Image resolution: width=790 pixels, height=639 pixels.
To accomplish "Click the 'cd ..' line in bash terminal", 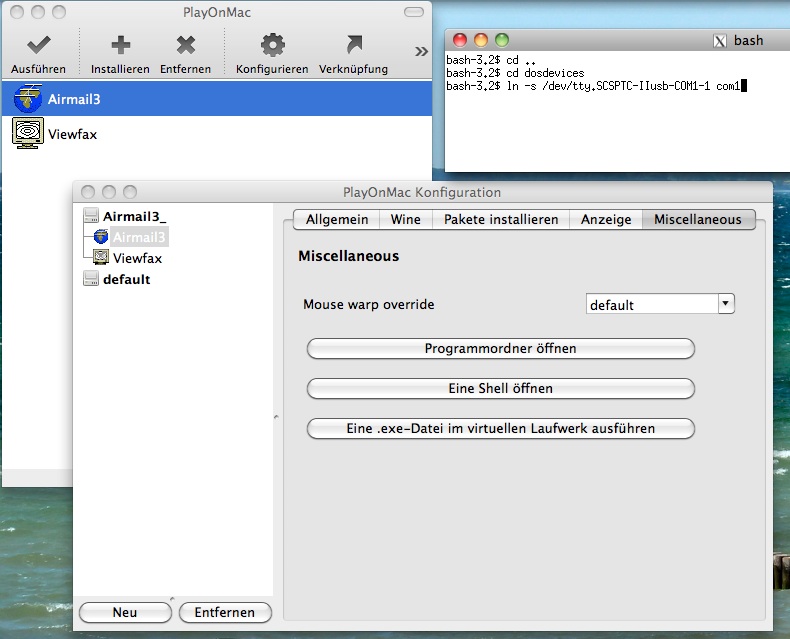I will coord(491,60).
